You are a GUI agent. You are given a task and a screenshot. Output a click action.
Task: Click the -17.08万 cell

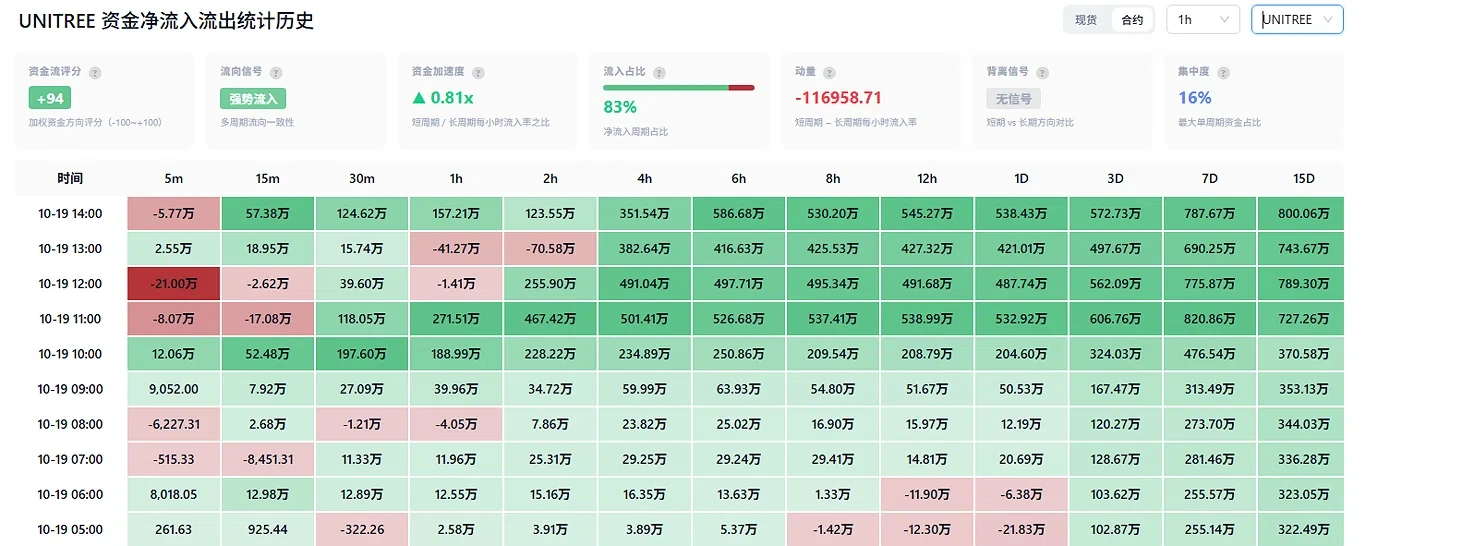click(x=268, y=319)
